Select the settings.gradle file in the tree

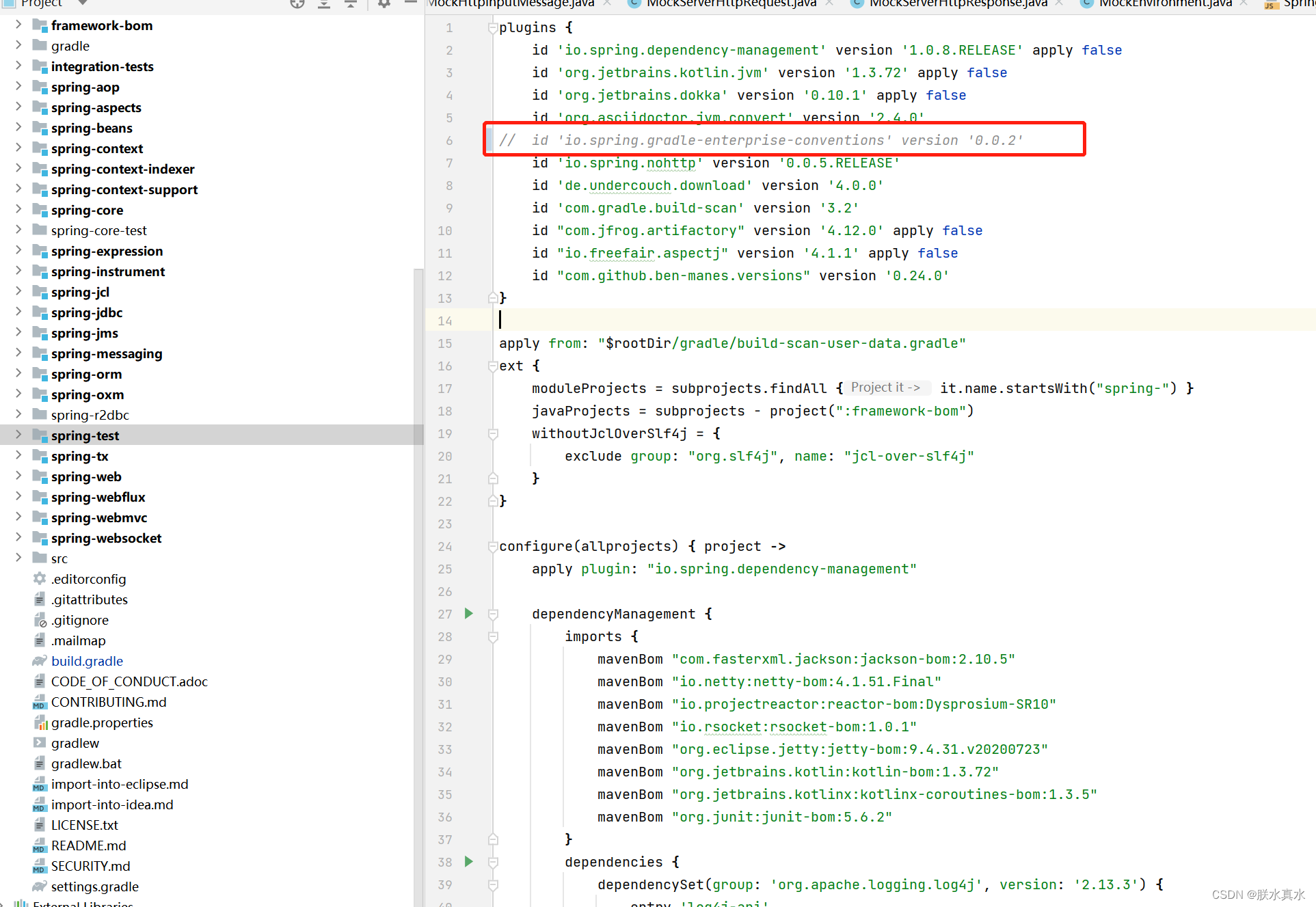coord(94,886)
